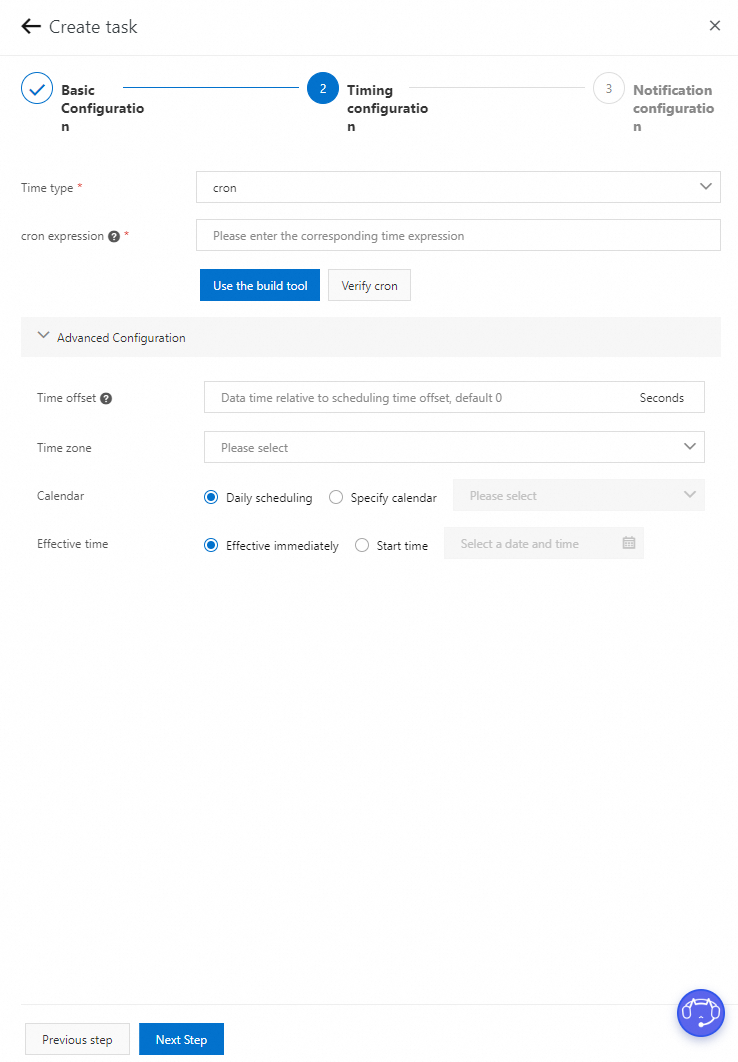The width and height of the screenshot is (738, 1062).
Task: Collapse the Advanced Configuration section
Action: (x=43, y=337)
